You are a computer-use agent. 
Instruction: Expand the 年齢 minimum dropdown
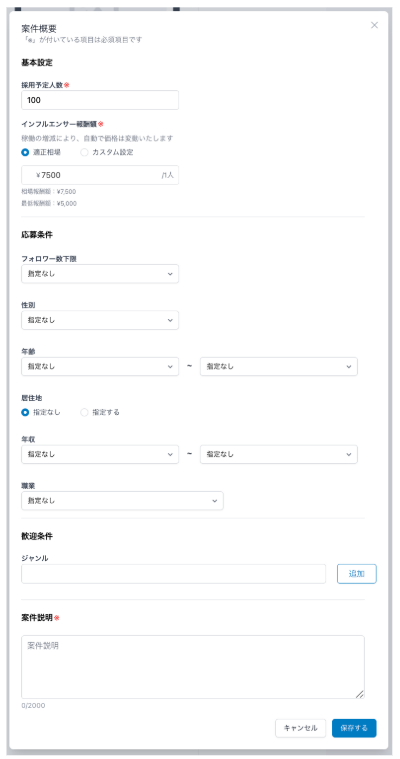[100, 366]
